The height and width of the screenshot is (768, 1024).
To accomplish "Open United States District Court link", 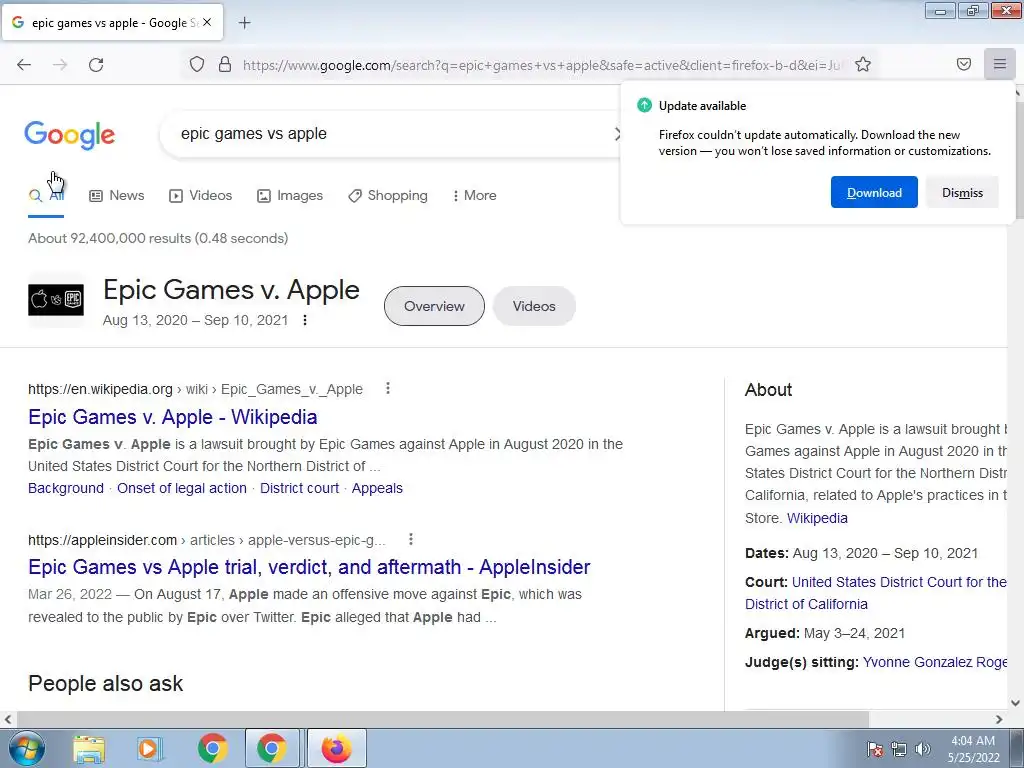I will (x=876, y=593).
